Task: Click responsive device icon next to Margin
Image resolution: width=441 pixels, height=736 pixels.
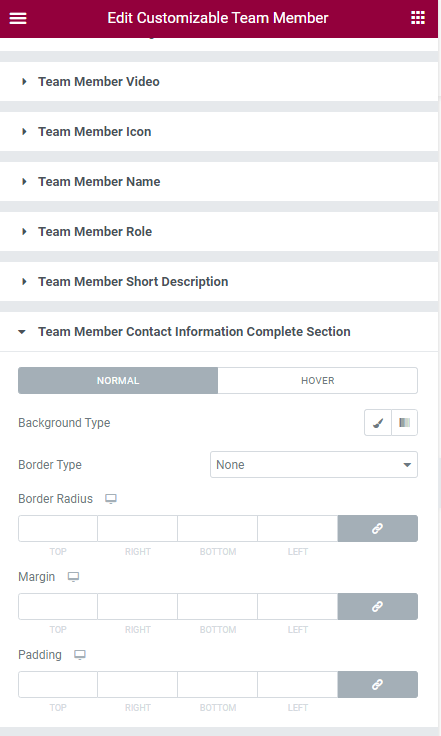Action: pyautogui.click(x=73, y=576)
